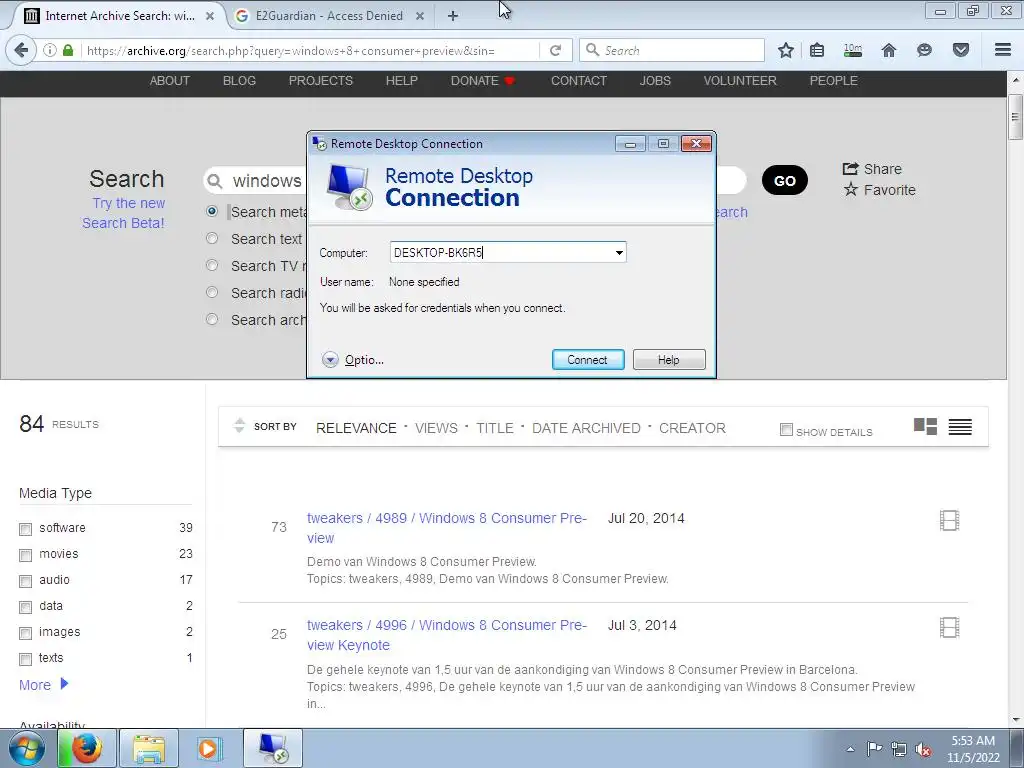Open Windows Start menu orb
Viewport: 1024px width, 768px height.
27,748
